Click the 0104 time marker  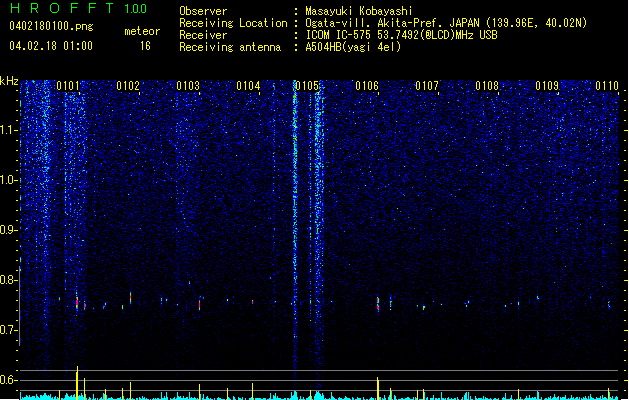click(248, 86)
